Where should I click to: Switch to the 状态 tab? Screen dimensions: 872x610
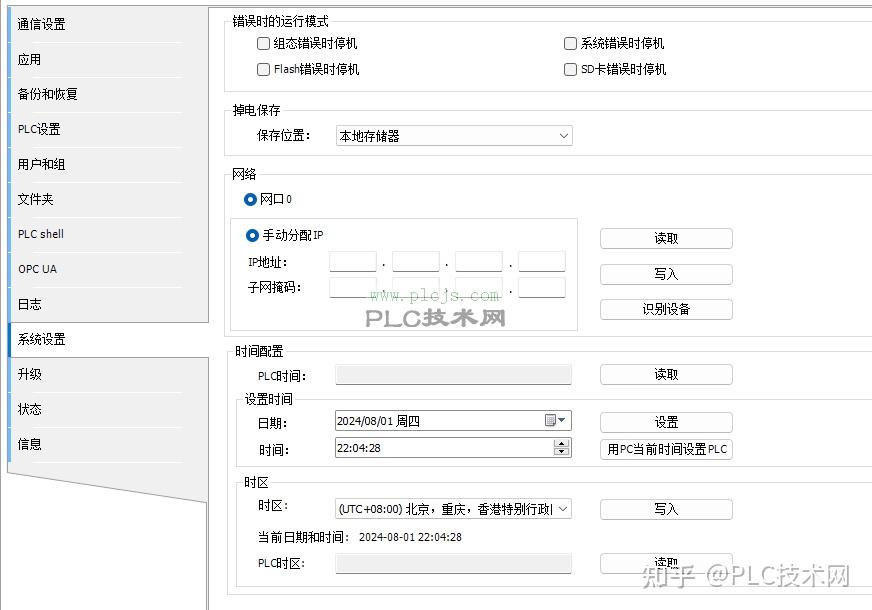[108, 409]
